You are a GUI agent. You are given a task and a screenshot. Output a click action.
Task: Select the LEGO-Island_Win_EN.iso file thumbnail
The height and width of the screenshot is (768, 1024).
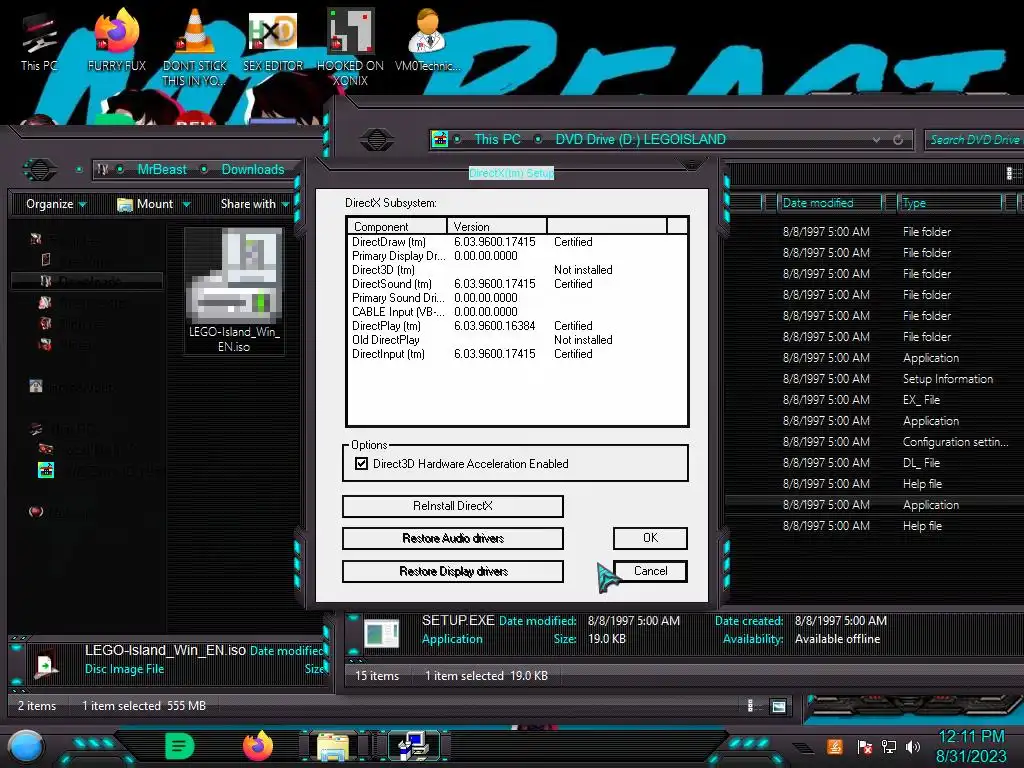coord(234,291)
